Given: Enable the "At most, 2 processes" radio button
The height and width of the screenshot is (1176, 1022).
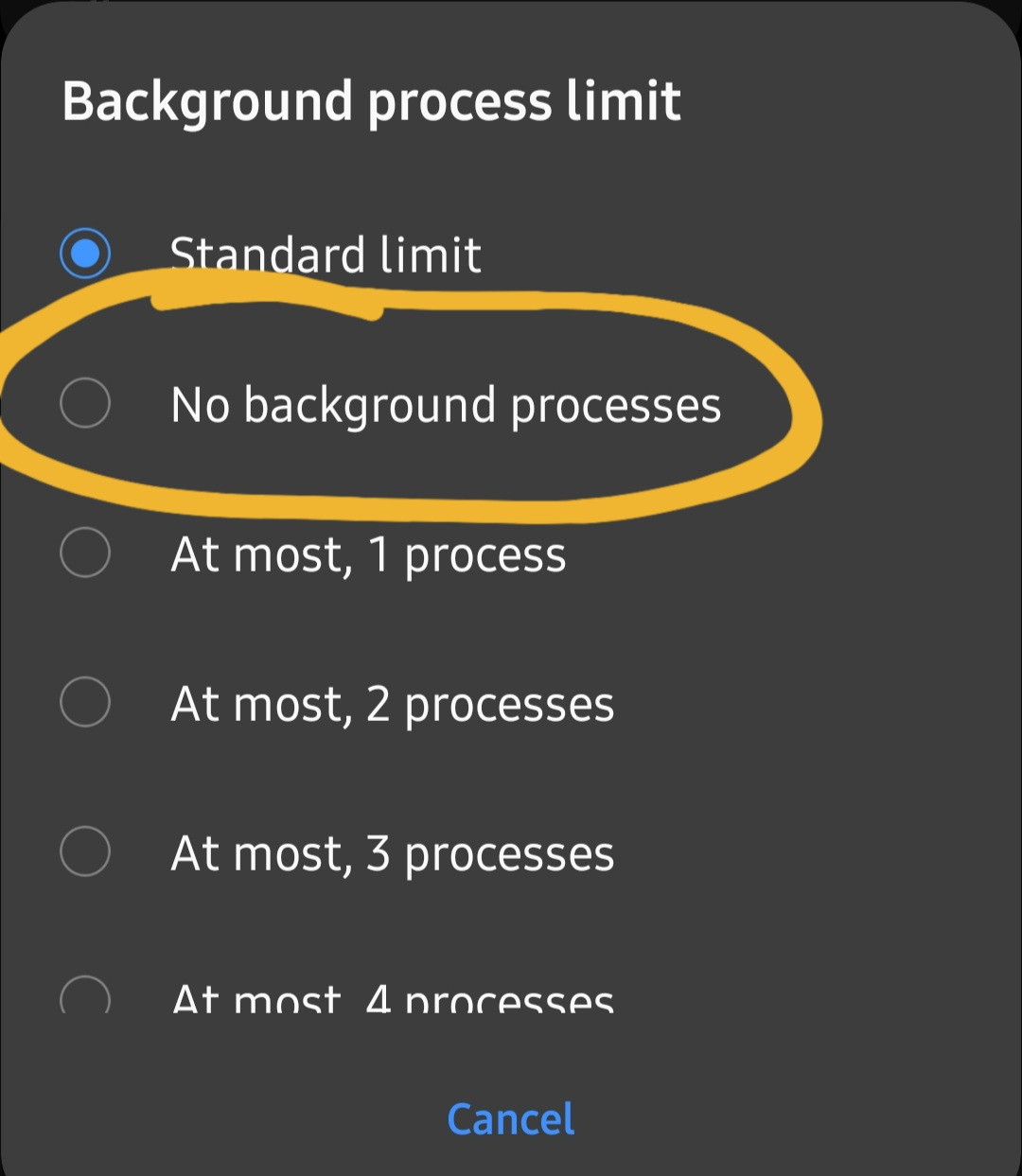Looking at the screenshot, I should 85,702.
